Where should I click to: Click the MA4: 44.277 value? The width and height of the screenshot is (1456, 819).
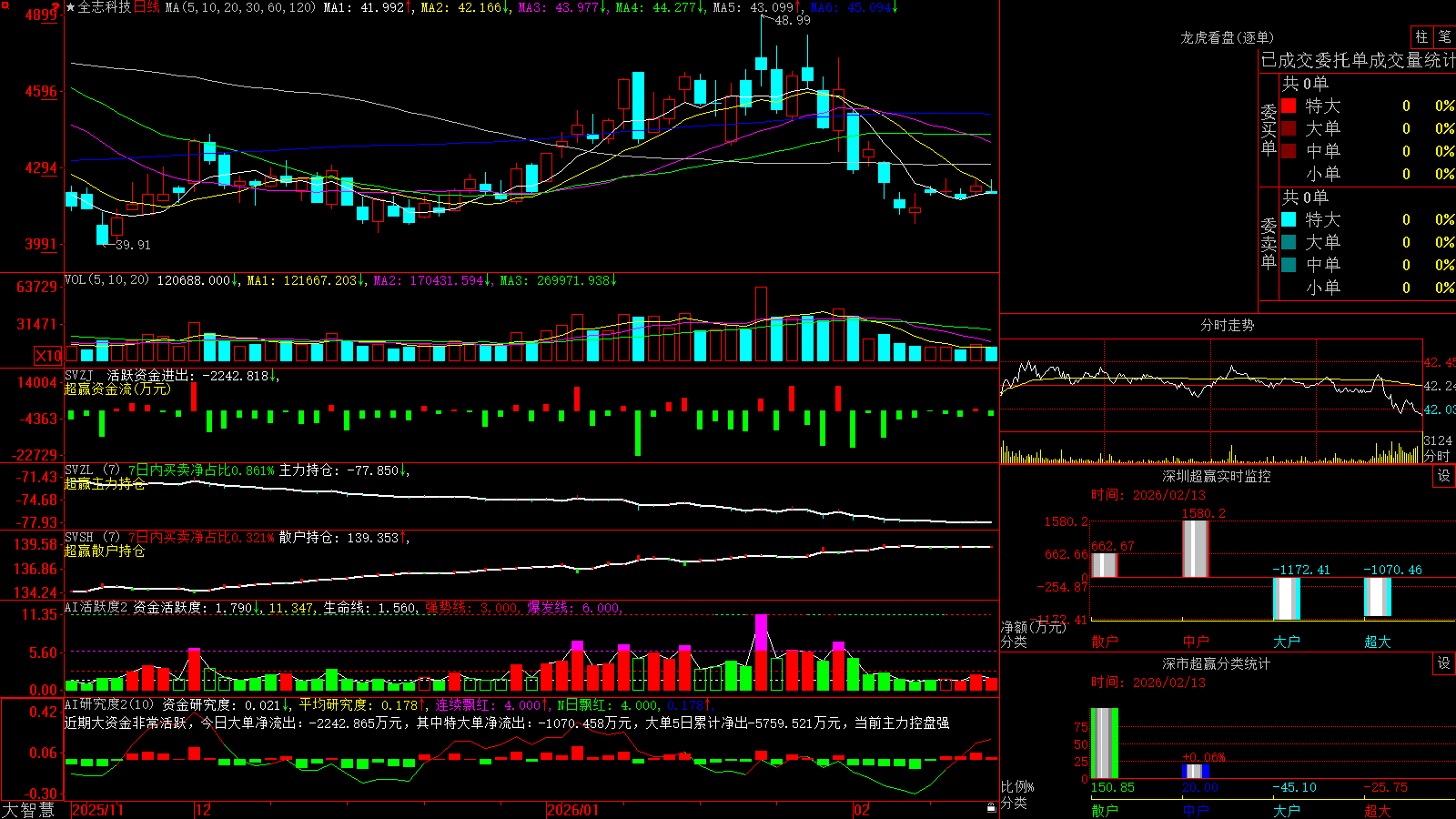click(660, 7)
